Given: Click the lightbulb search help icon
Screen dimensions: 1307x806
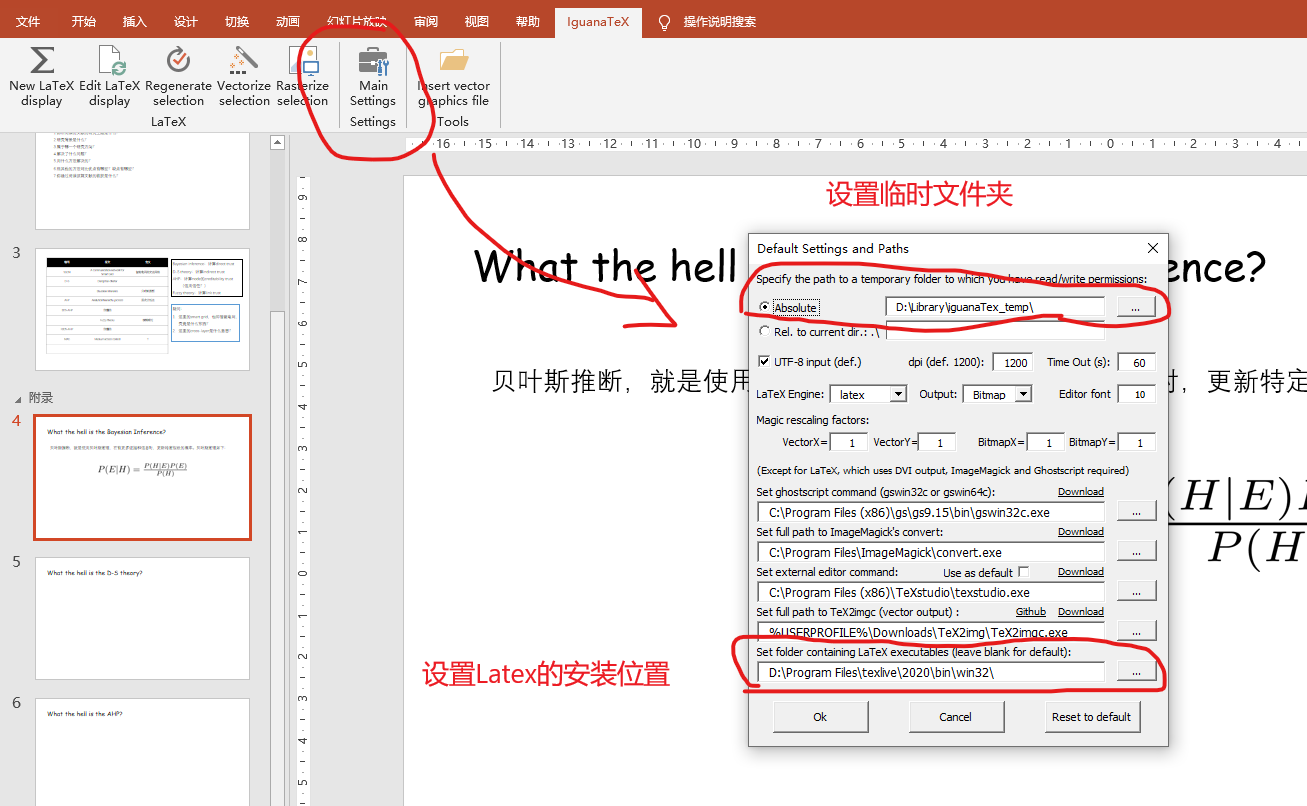Looking at the screenshot, I should (x=664, y=22).
